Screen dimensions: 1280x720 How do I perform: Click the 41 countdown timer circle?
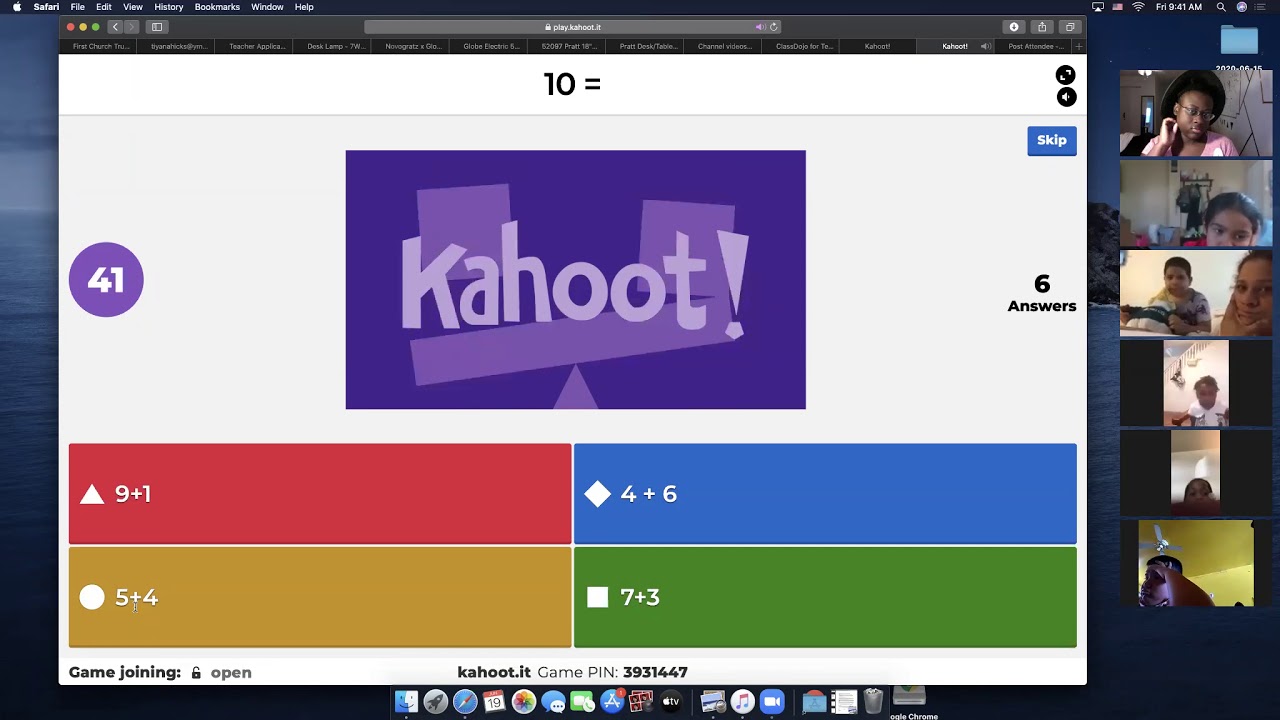pyautogui.click(x=106, y=280)
